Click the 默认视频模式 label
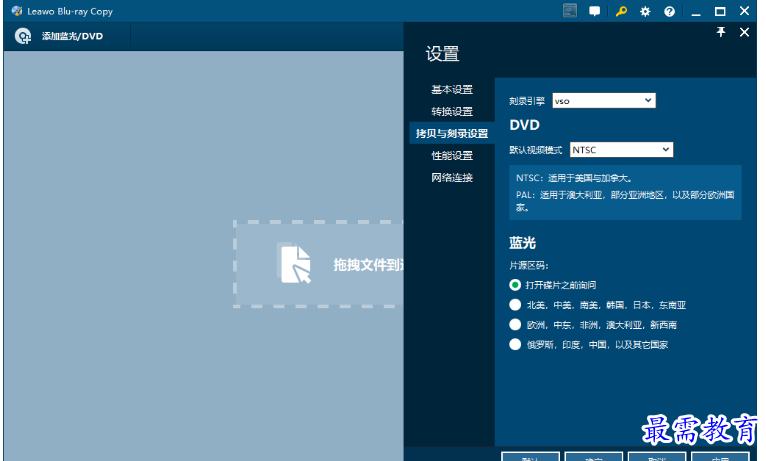 point(536,150)
